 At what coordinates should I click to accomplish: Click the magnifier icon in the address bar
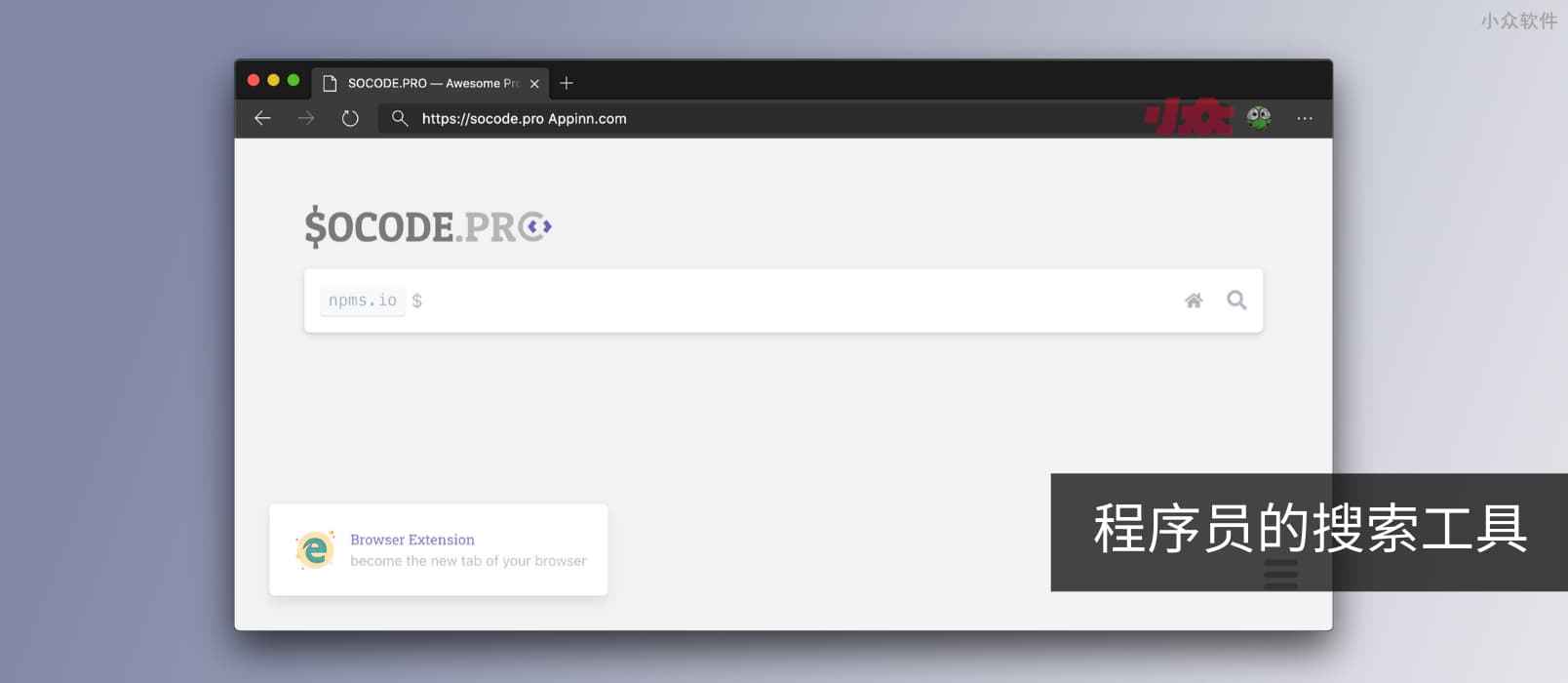coord(400,118)
